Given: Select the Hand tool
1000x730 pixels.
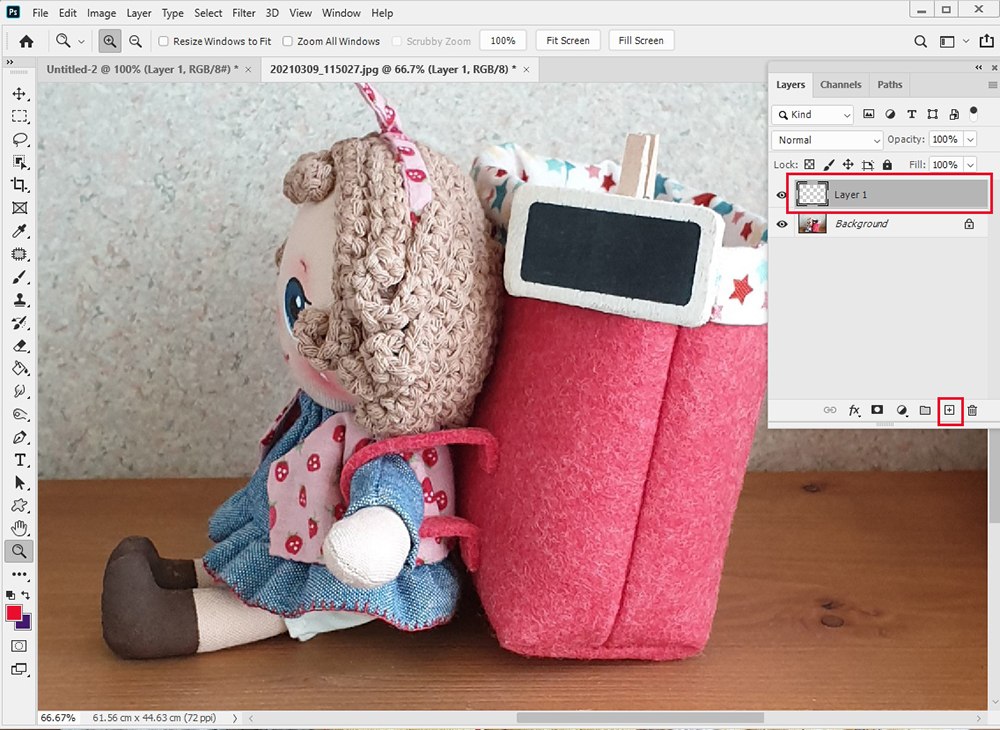Looking at the screenshot, I should [19, 529].
